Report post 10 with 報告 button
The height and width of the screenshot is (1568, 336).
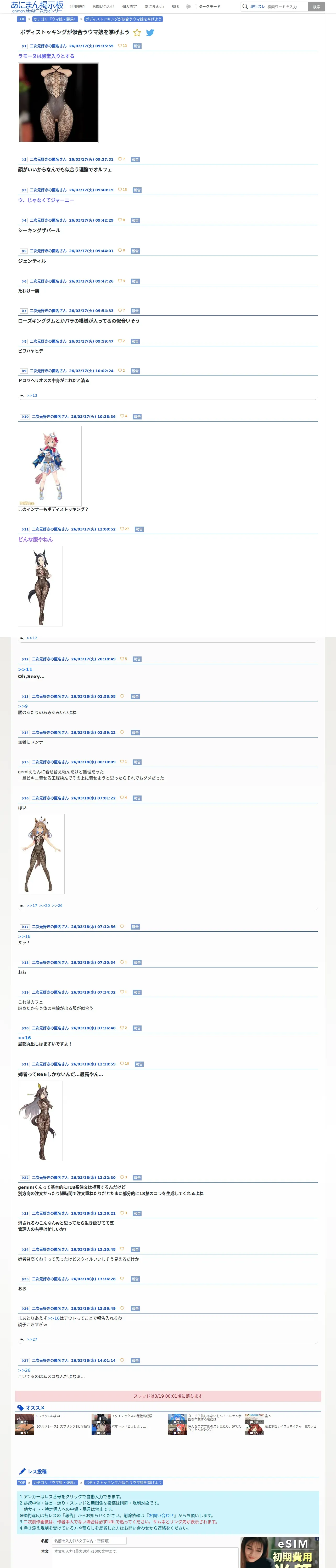[137, 417]
